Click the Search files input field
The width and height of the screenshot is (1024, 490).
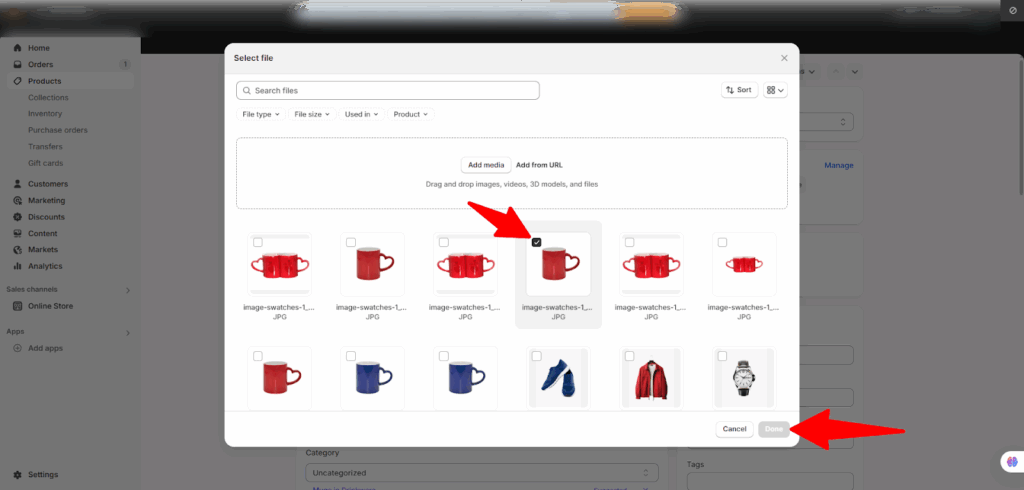click(388, 90)
